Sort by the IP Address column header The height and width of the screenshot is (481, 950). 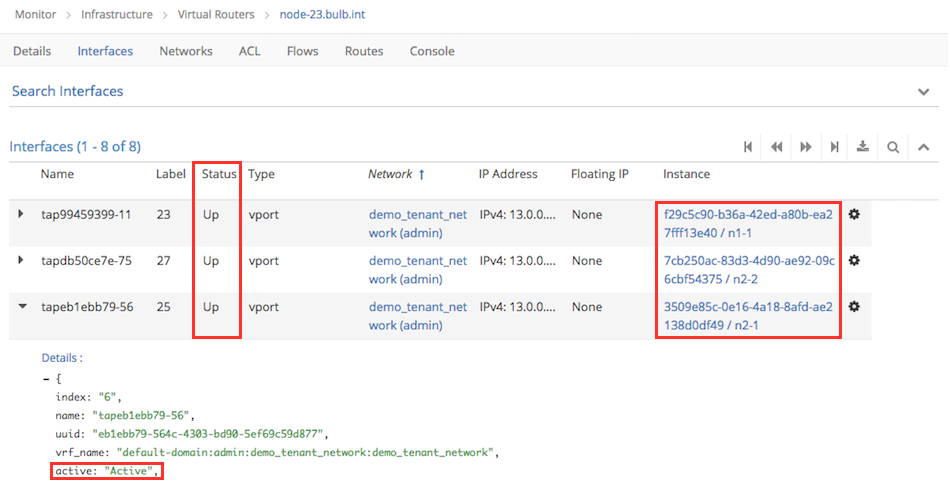(x=508, y=174)
